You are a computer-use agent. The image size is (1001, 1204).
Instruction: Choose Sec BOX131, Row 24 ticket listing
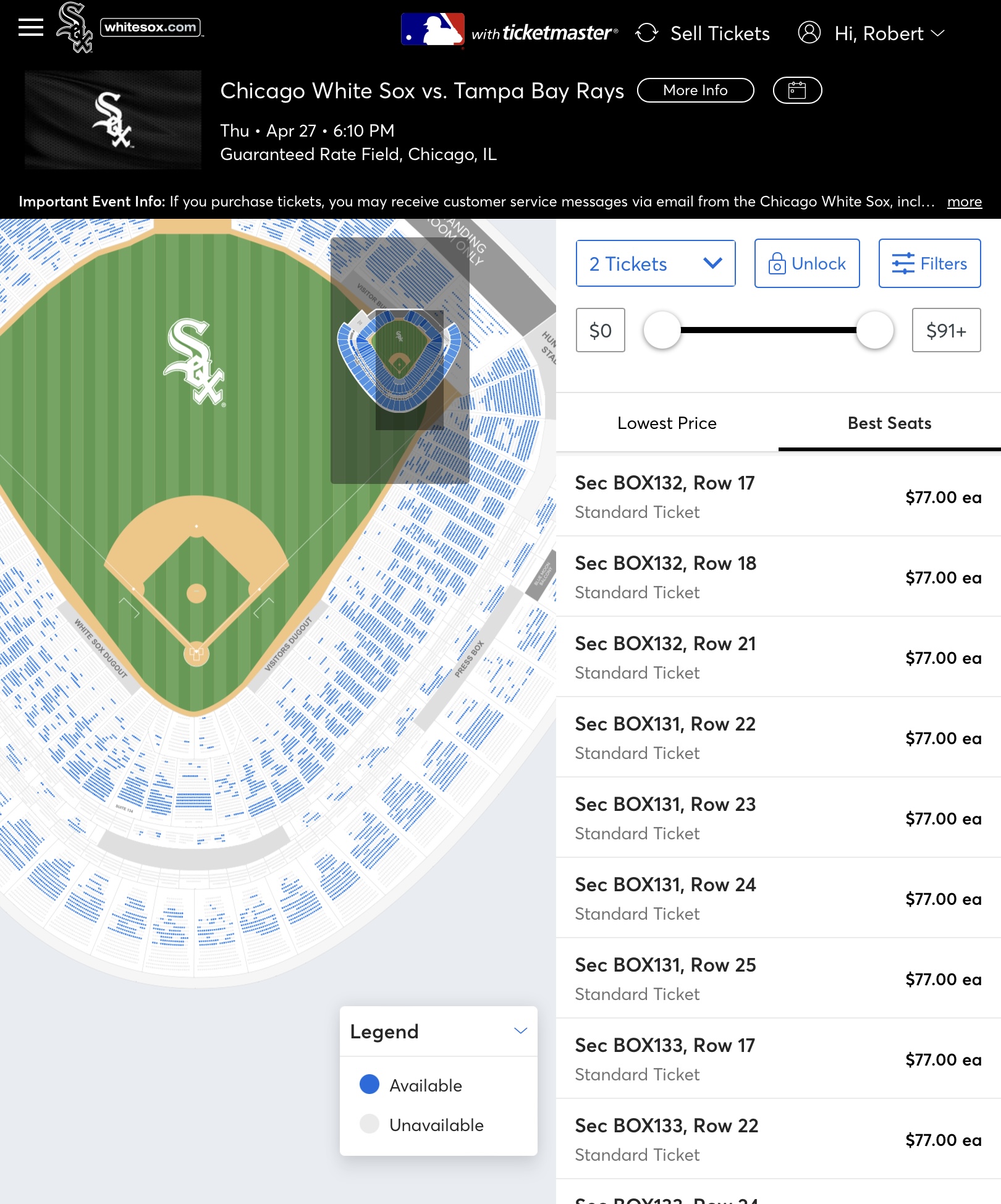[779, 898]
